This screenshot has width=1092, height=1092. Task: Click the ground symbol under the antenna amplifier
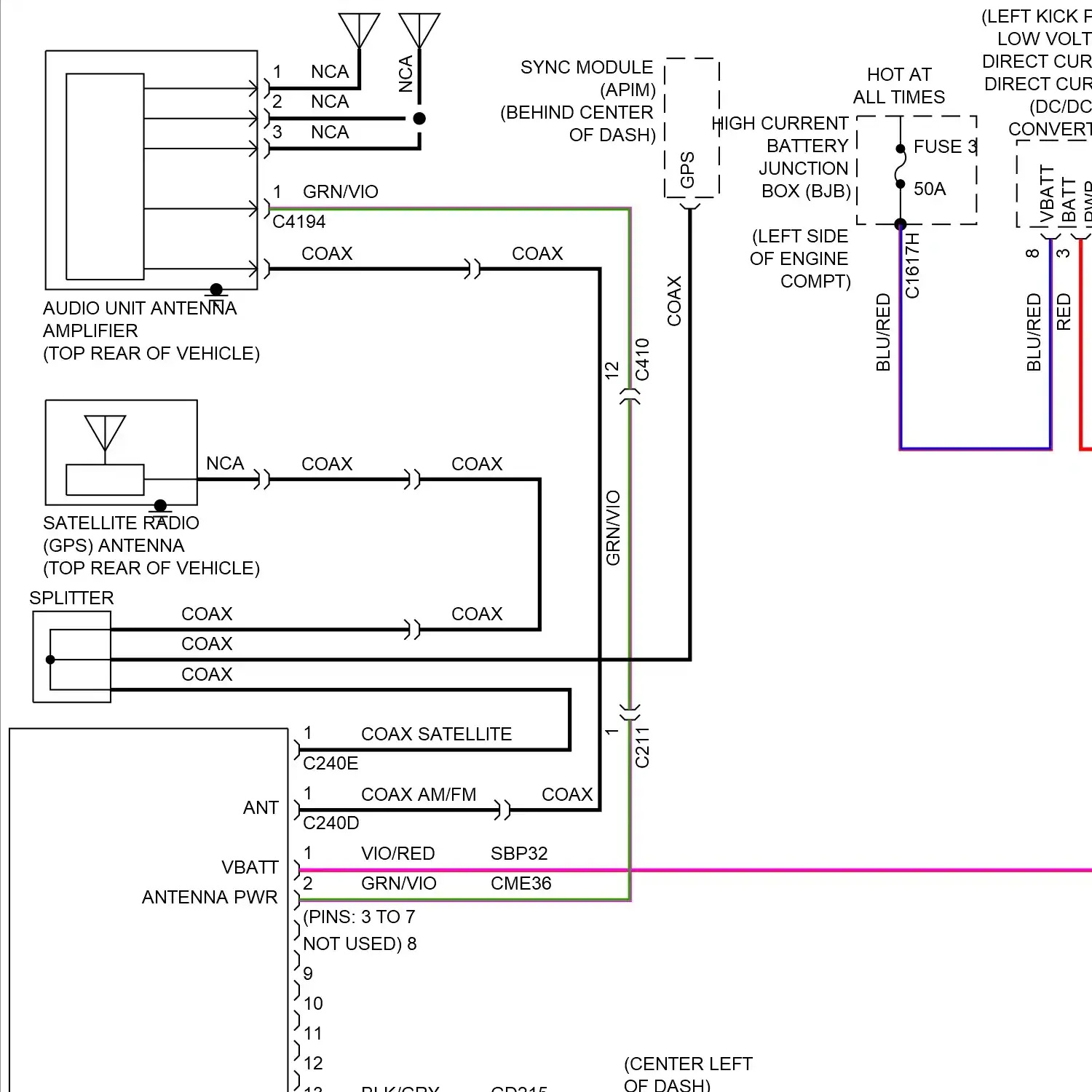[x=216, y=290]
